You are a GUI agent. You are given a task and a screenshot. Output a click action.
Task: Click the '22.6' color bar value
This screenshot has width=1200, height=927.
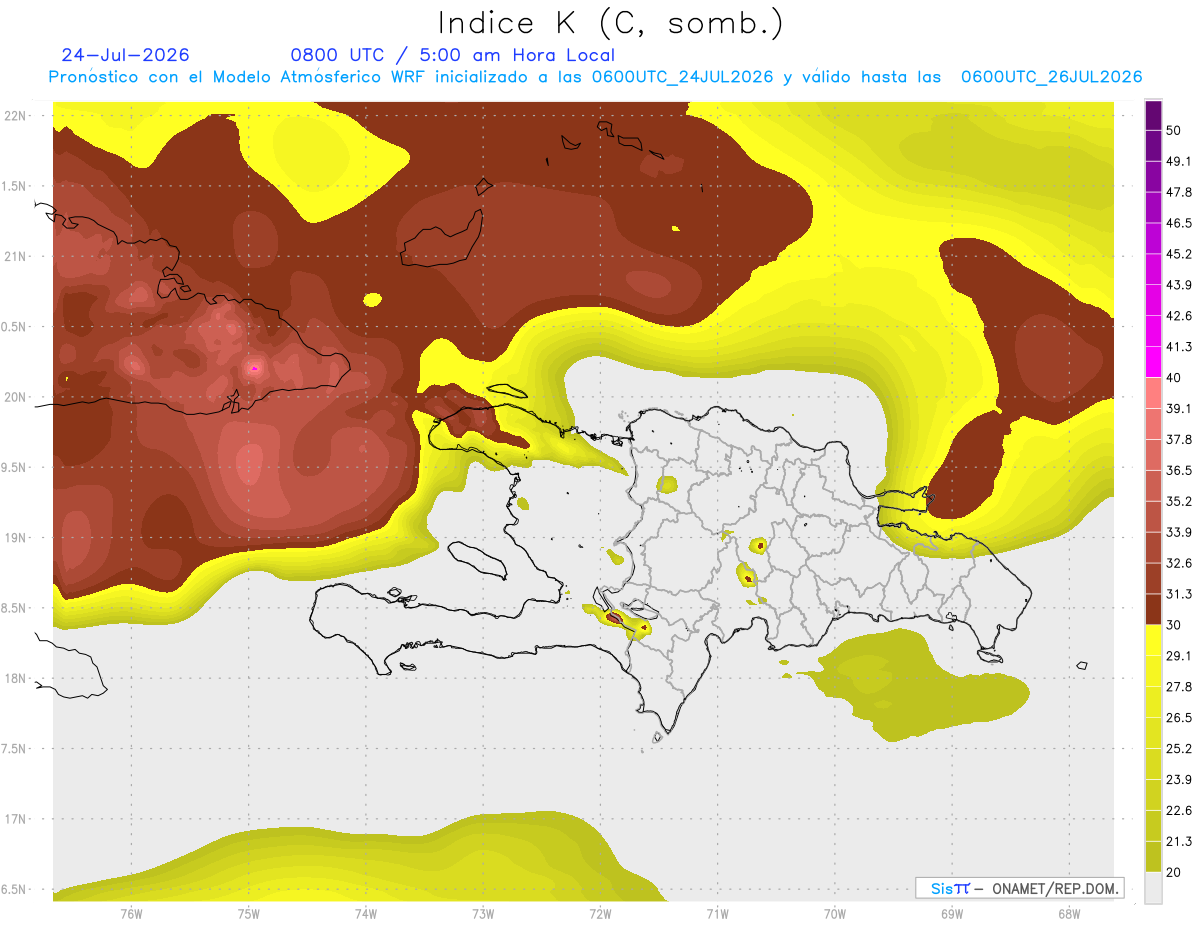[x=1179, y=811]
